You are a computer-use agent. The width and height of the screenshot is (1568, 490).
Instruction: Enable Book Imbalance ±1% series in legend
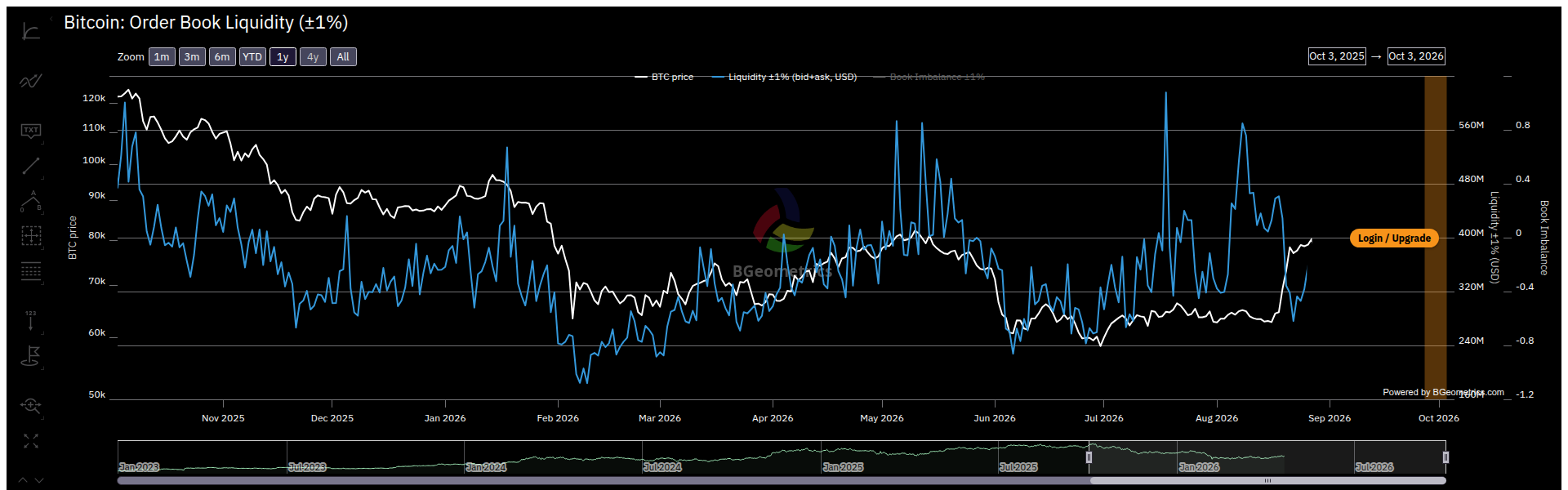[x=929, y=77]
